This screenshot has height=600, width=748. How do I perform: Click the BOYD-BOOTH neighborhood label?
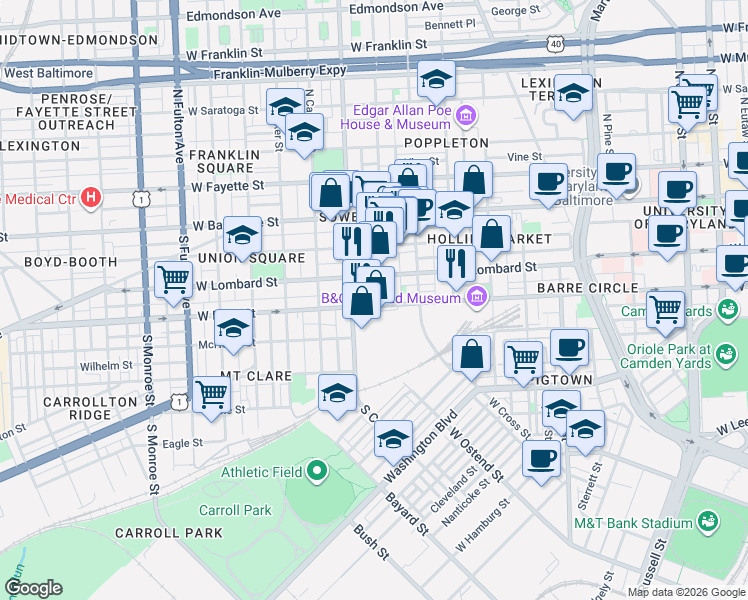71,262
